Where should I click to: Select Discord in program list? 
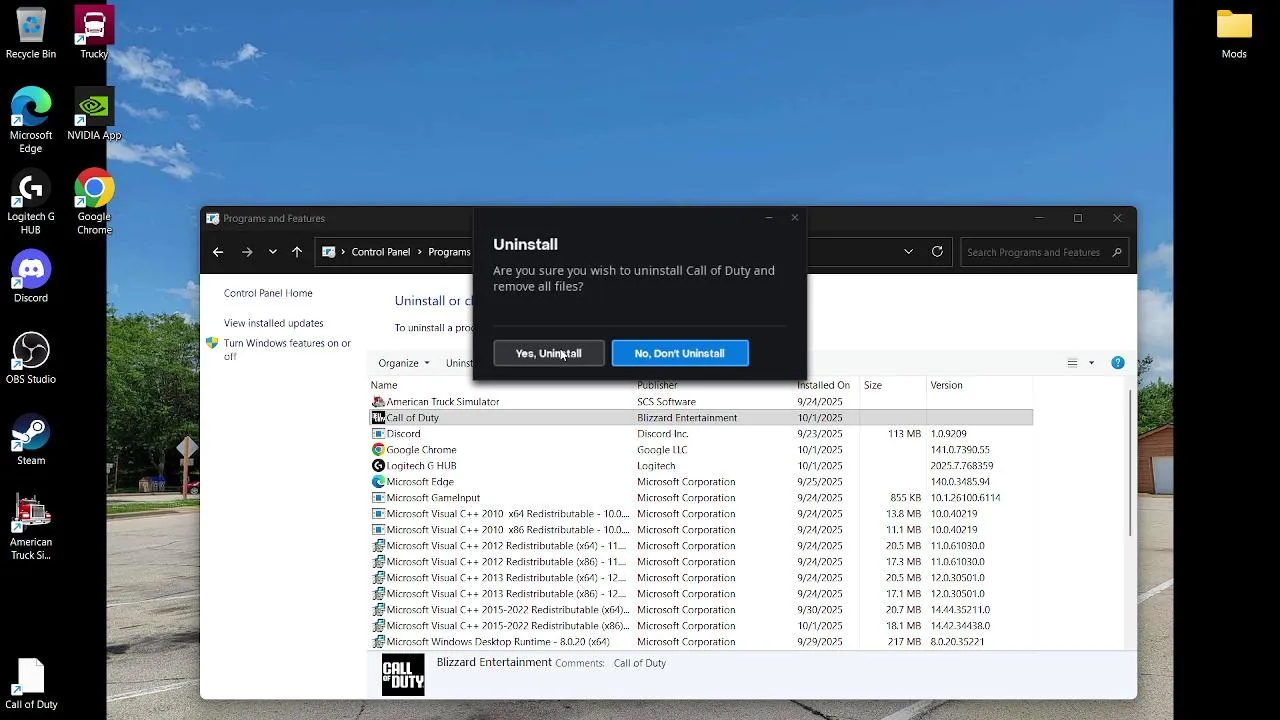[701, 434]
